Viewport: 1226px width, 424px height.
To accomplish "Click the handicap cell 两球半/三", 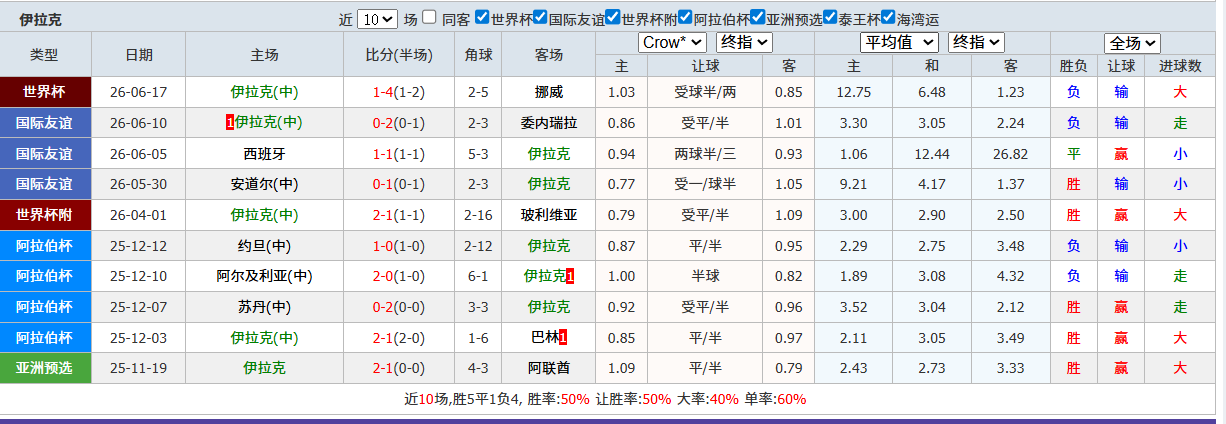I will click(705, 154).
